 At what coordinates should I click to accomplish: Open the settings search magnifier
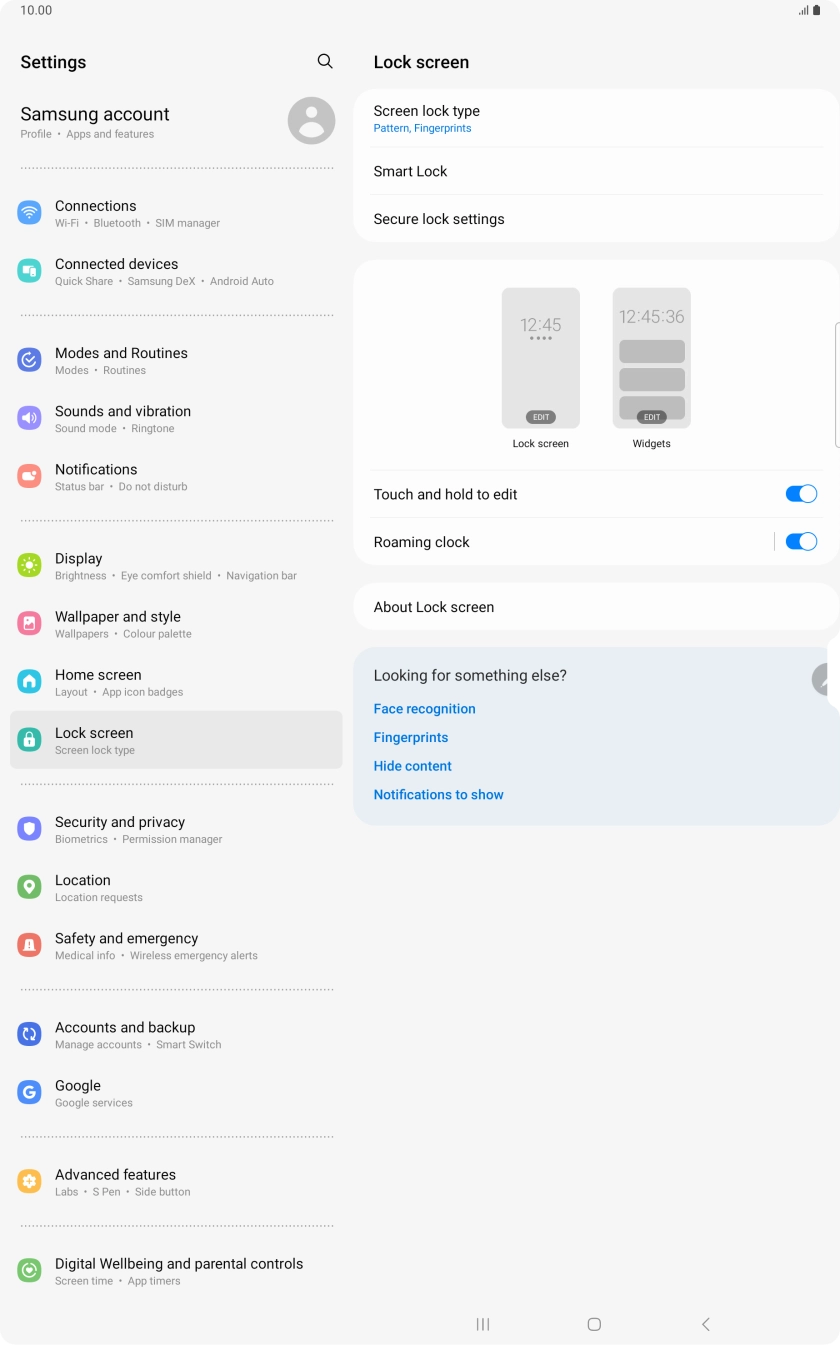pyautogui.click(x=324, y=61)
